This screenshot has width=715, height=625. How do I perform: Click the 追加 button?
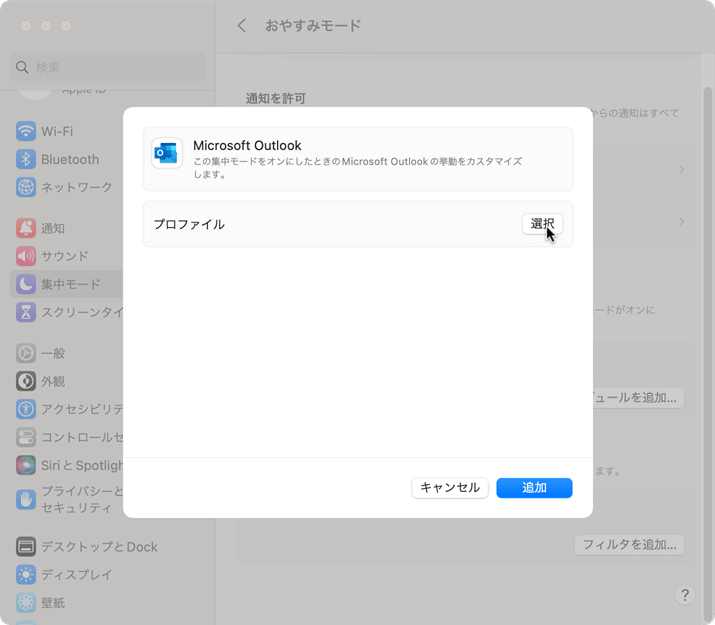[x=534, y=488]
